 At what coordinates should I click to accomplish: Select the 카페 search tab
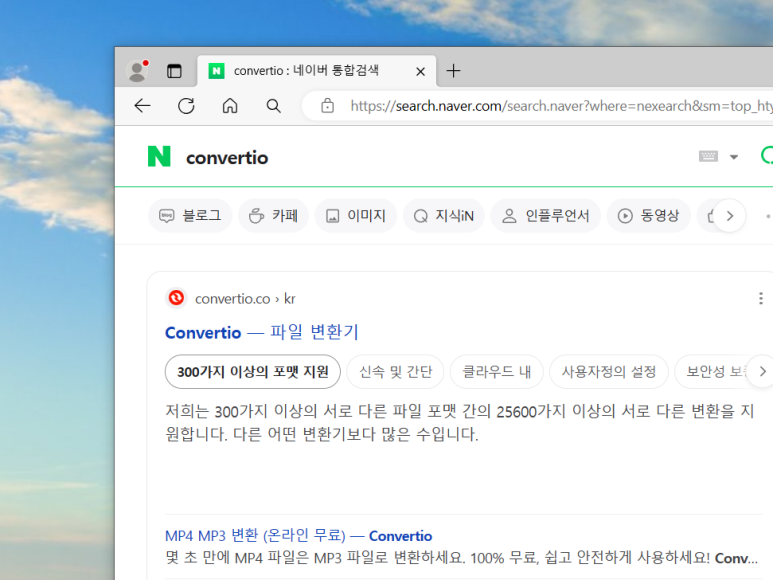pyautogui.click(x=274, y=216)
